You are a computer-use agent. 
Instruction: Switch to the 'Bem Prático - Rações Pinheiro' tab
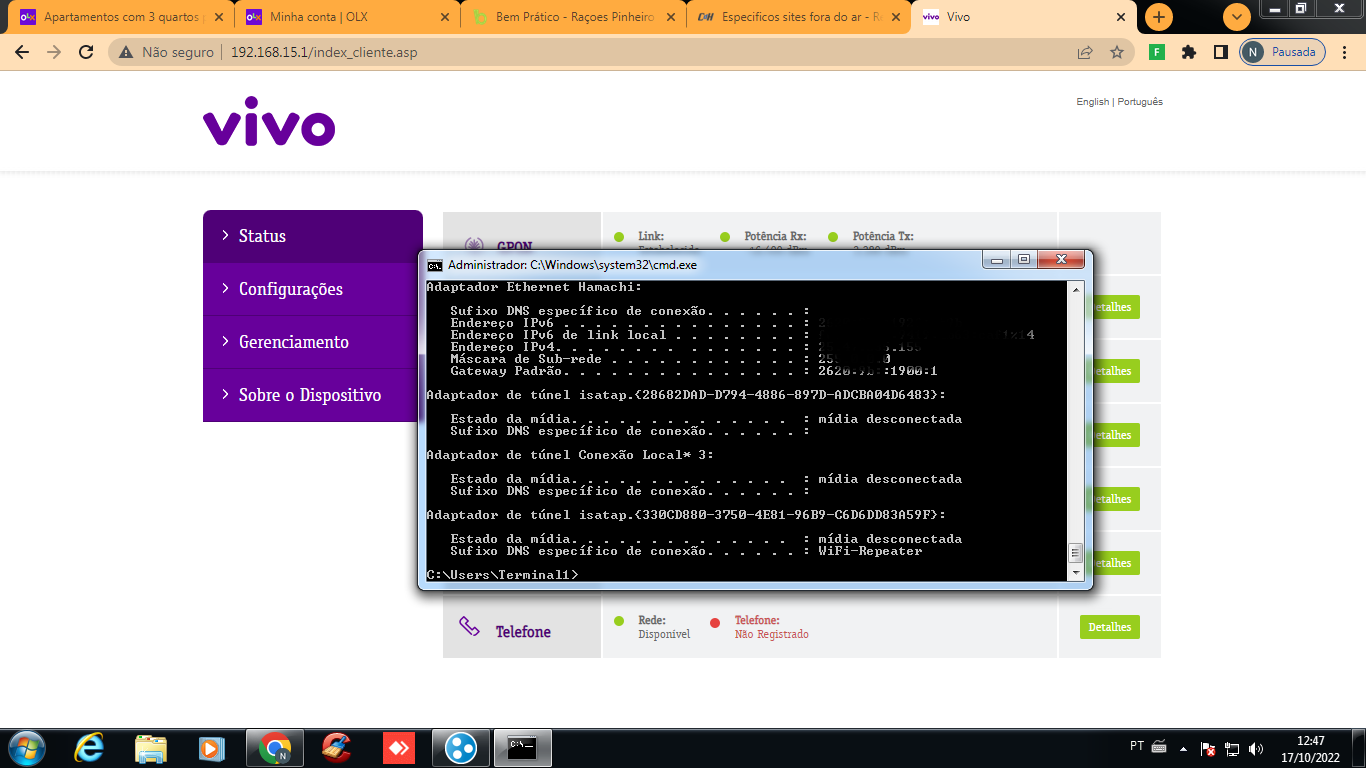click(574, 17)
